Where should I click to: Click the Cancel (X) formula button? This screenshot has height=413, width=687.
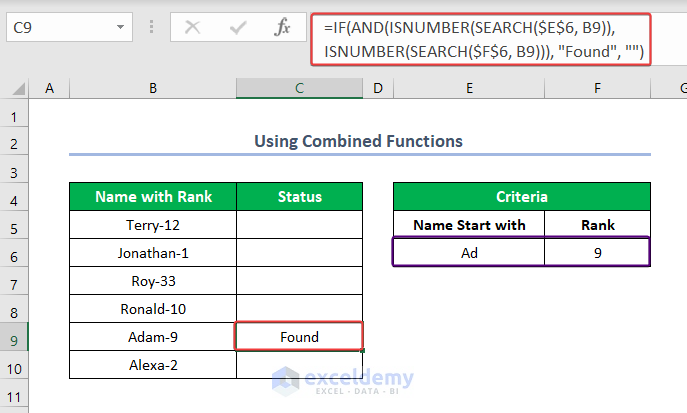192,28
